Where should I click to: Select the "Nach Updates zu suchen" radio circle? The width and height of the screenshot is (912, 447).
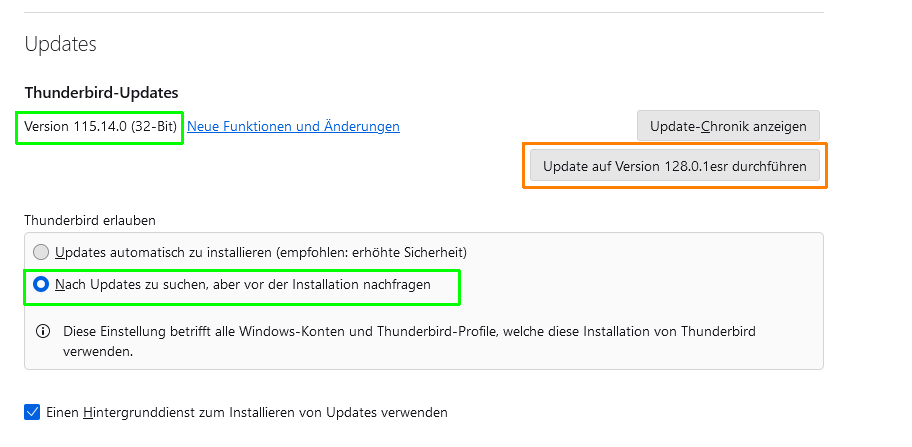[41, 285]
